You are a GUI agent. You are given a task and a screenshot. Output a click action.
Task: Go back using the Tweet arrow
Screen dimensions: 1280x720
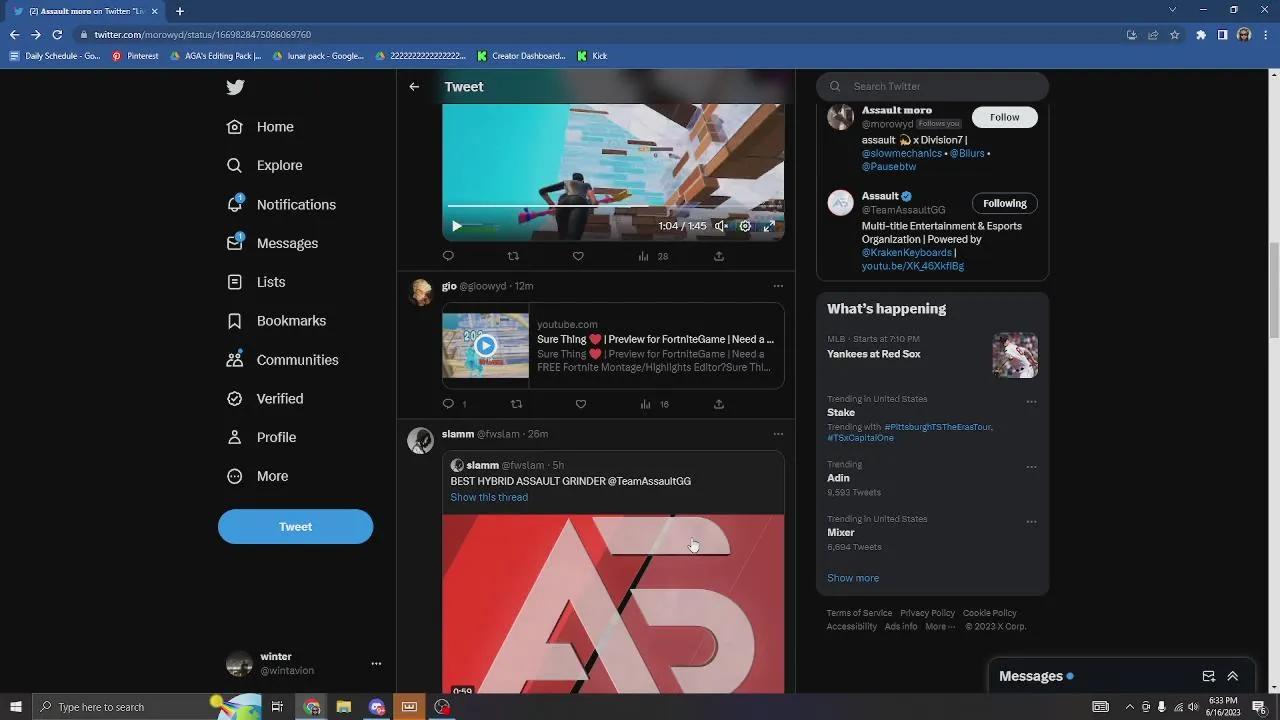click(414, 87)
